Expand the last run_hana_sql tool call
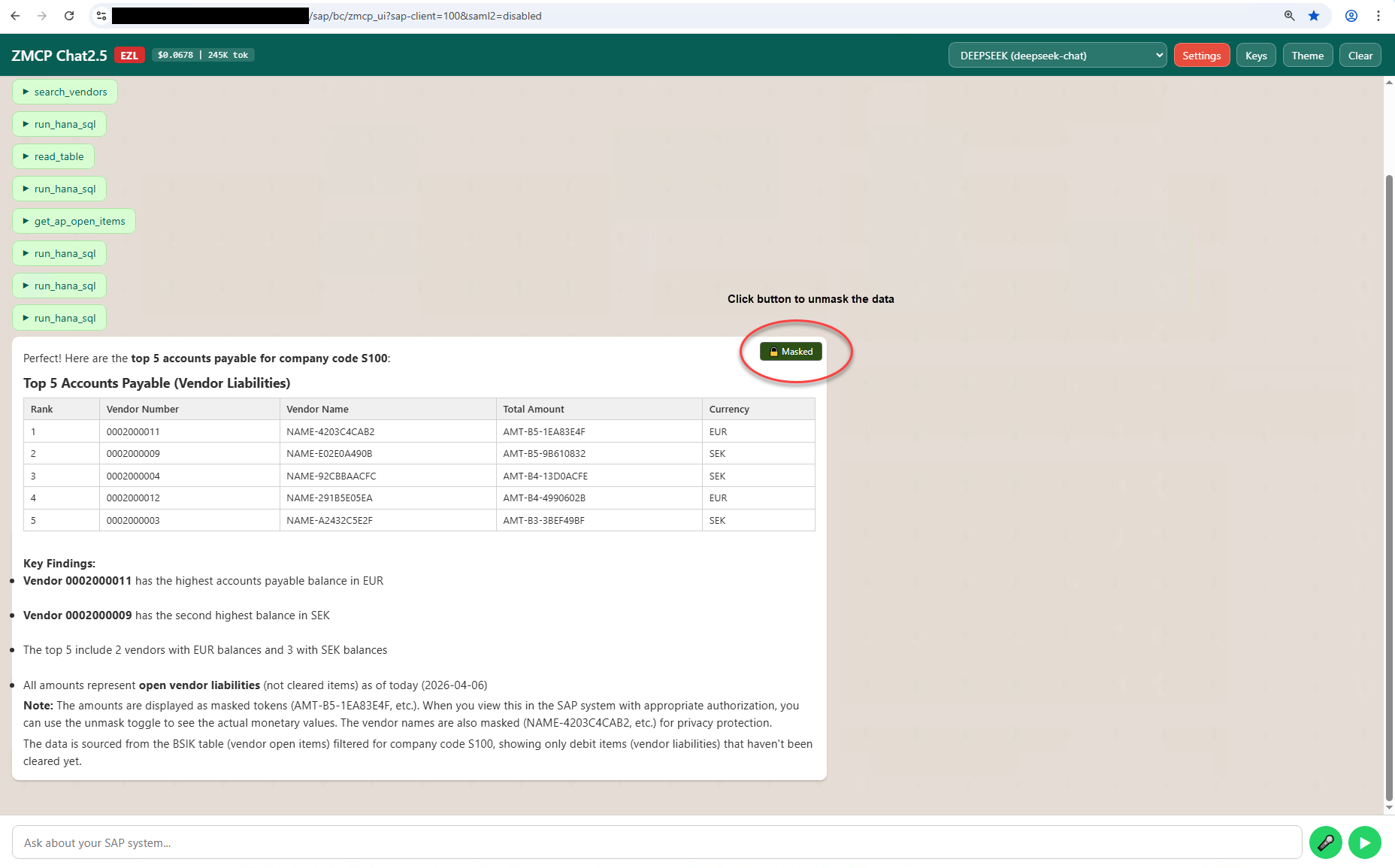 59,318
